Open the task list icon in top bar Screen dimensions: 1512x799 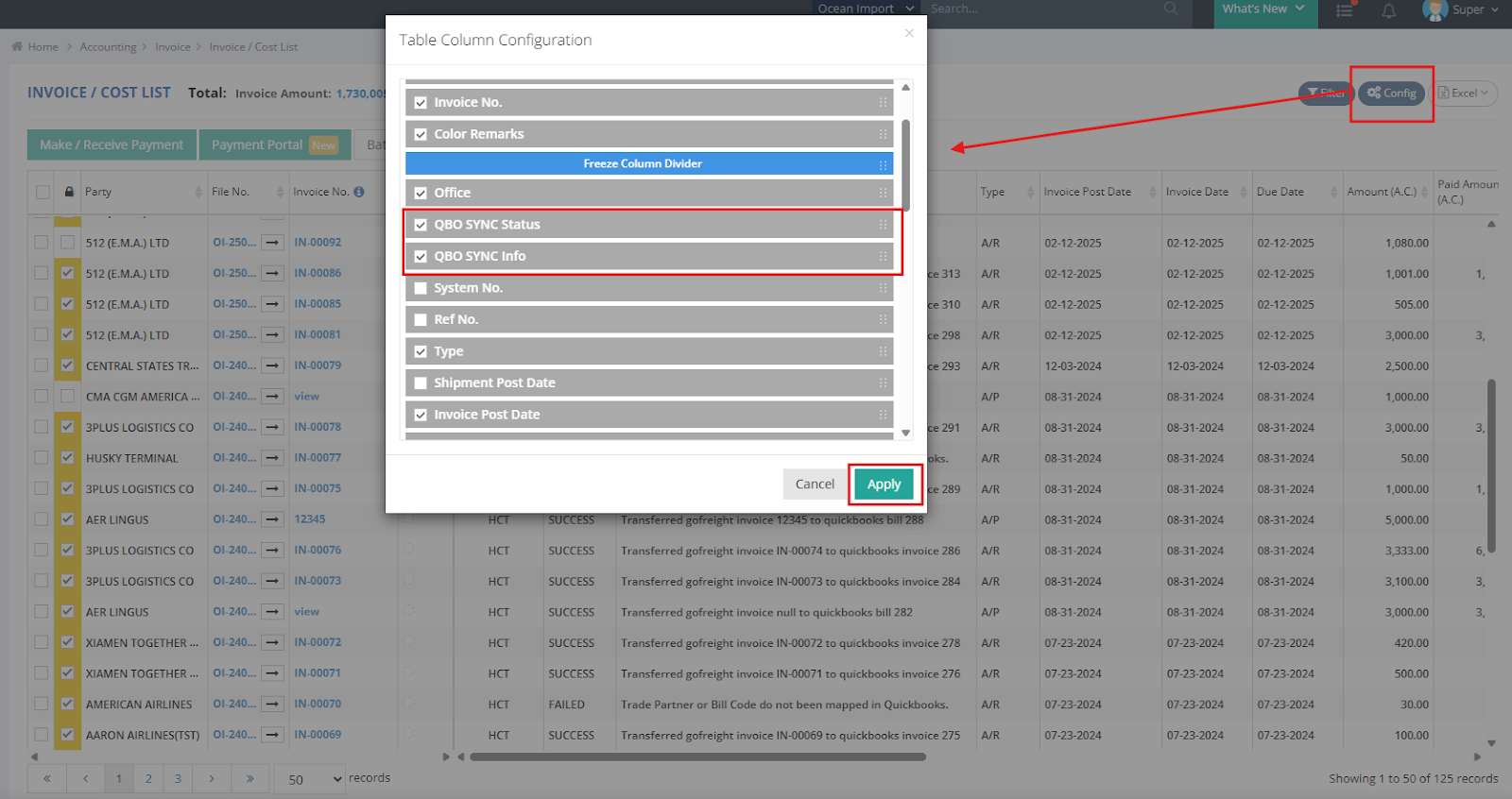tap(1345, 10)
